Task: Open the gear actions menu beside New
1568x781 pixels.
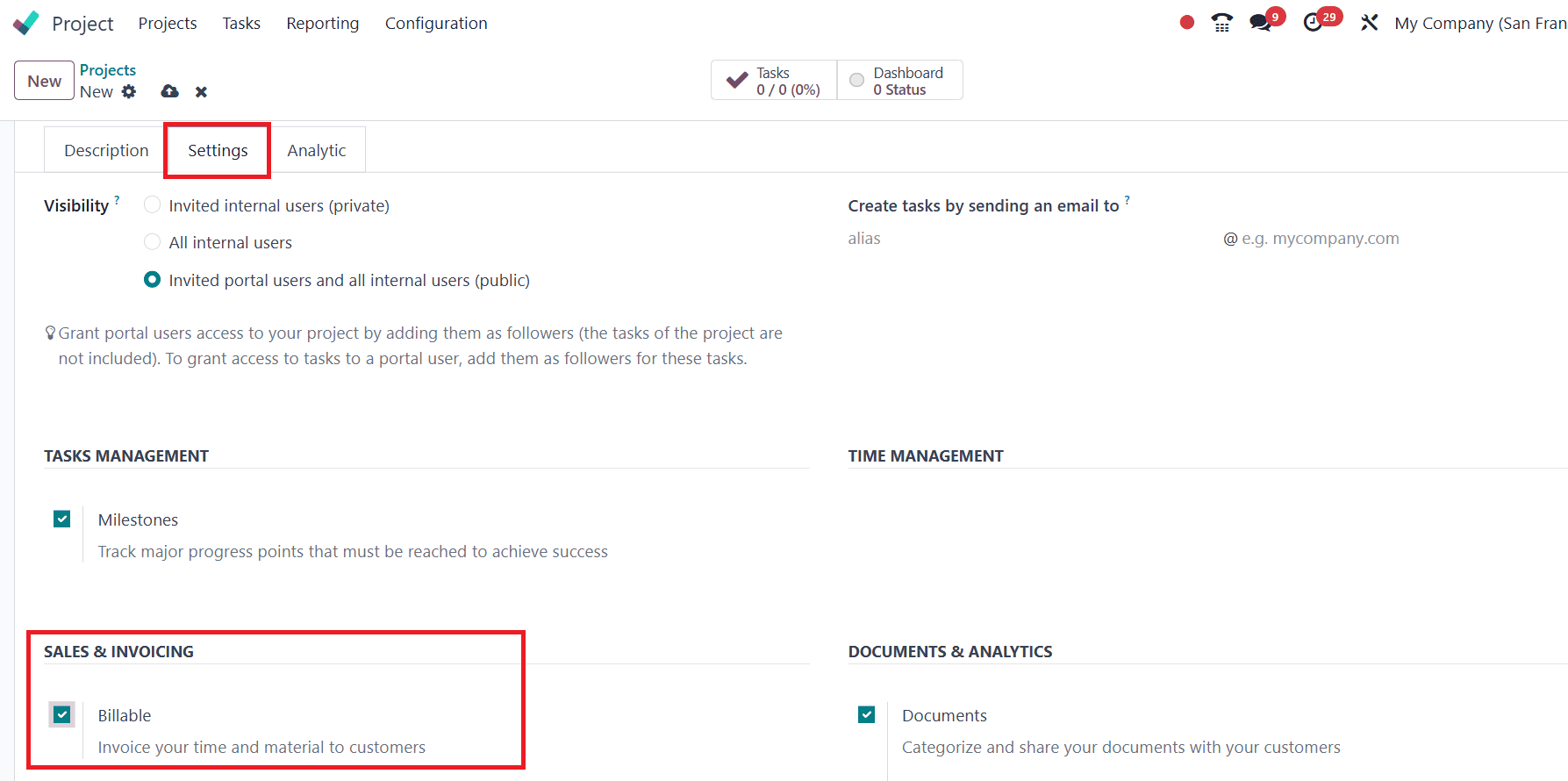Action: click(129, 91)
